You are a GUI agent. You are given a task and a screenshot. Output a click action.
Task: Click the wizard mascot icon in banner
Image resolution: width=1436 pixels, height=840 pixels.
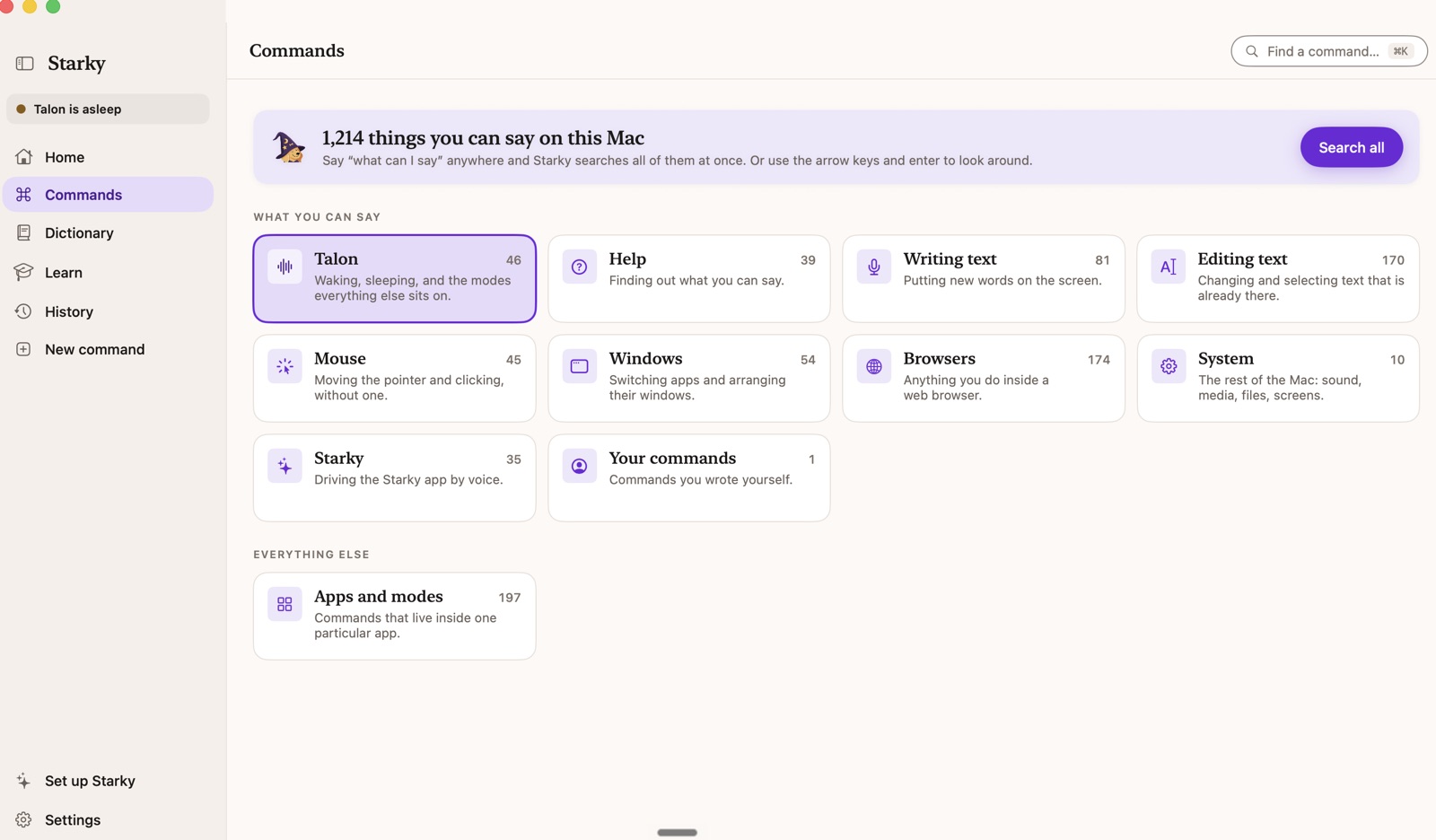pyautogui.click(x=290, y=146)
